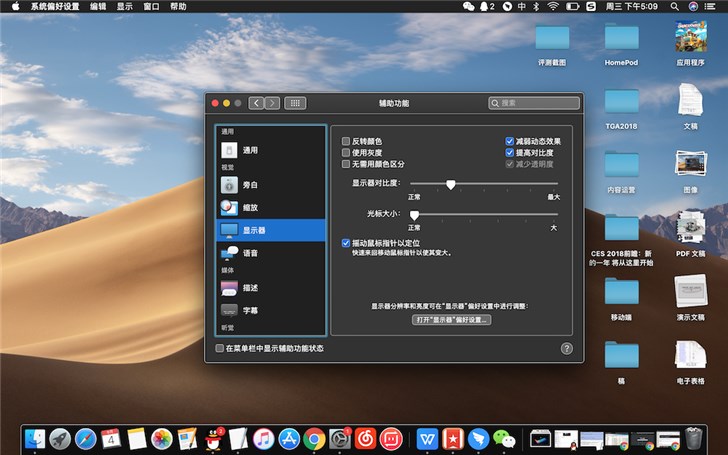
Task: Click the 显示器对比度 slider track
Action: coord(482,185)
